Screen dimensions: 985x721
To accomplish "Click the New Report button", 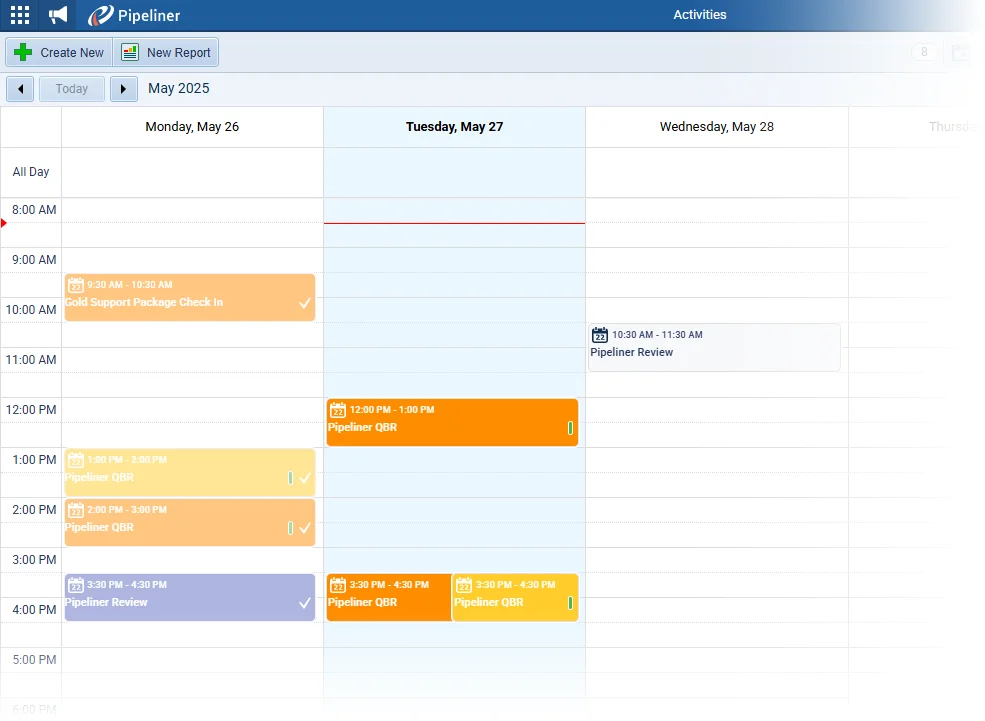I will coord(166,52).
